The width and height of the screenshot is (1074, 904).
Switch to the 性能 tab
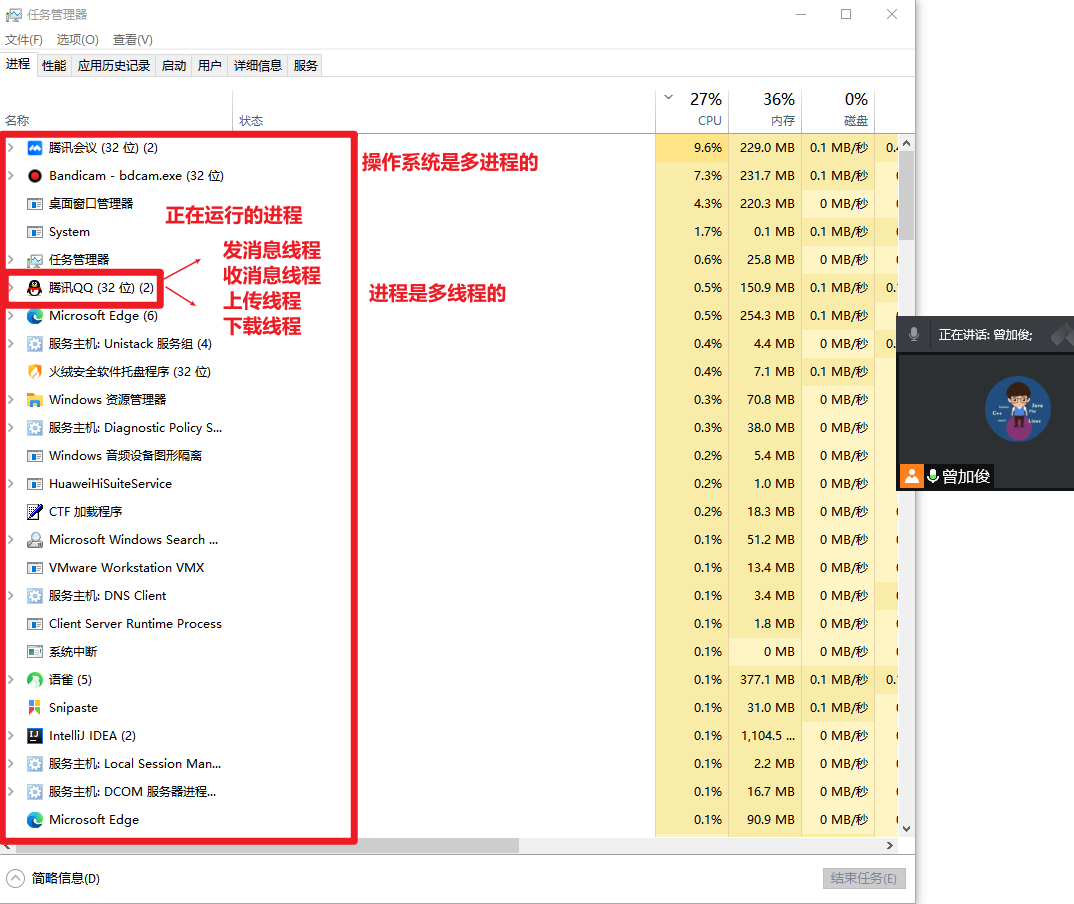pyautogui.click(x=54, y=66)
